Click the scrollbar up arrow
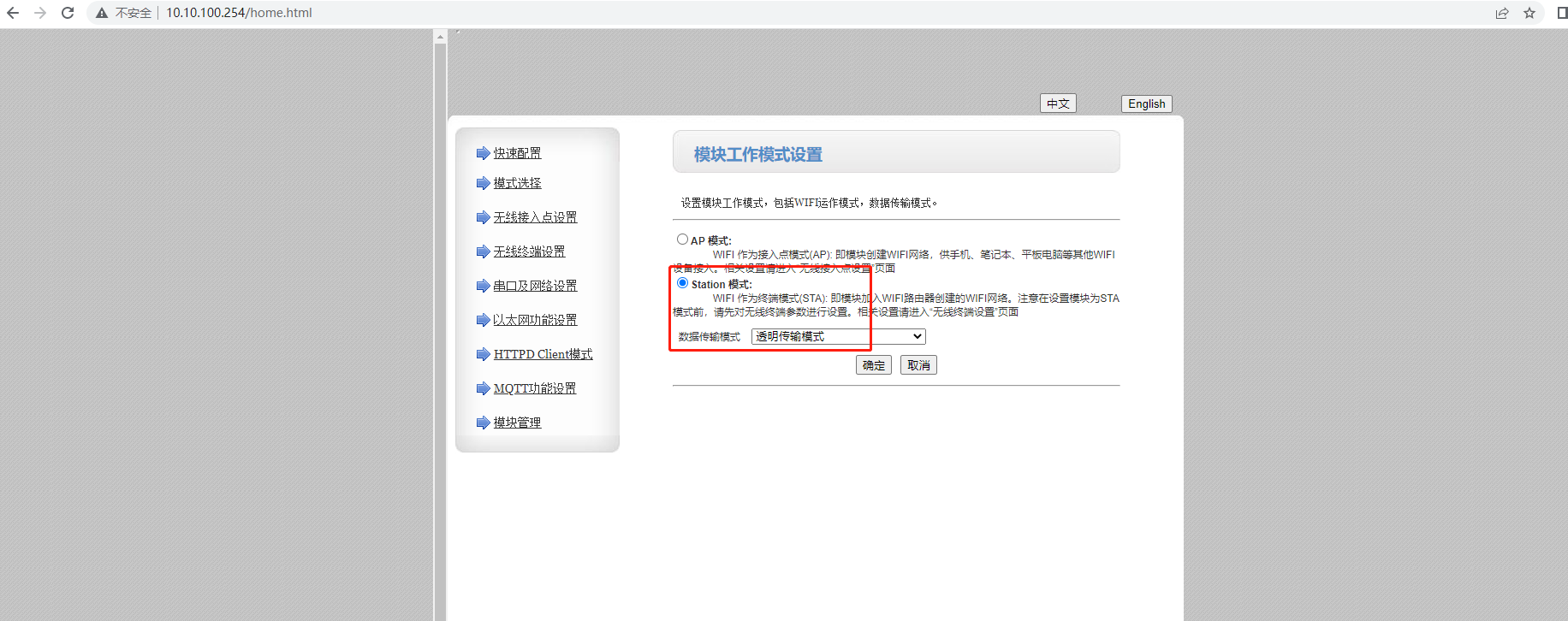This screenshot has width=1568, height=621. pyautogui.click(x=440, y=37)
